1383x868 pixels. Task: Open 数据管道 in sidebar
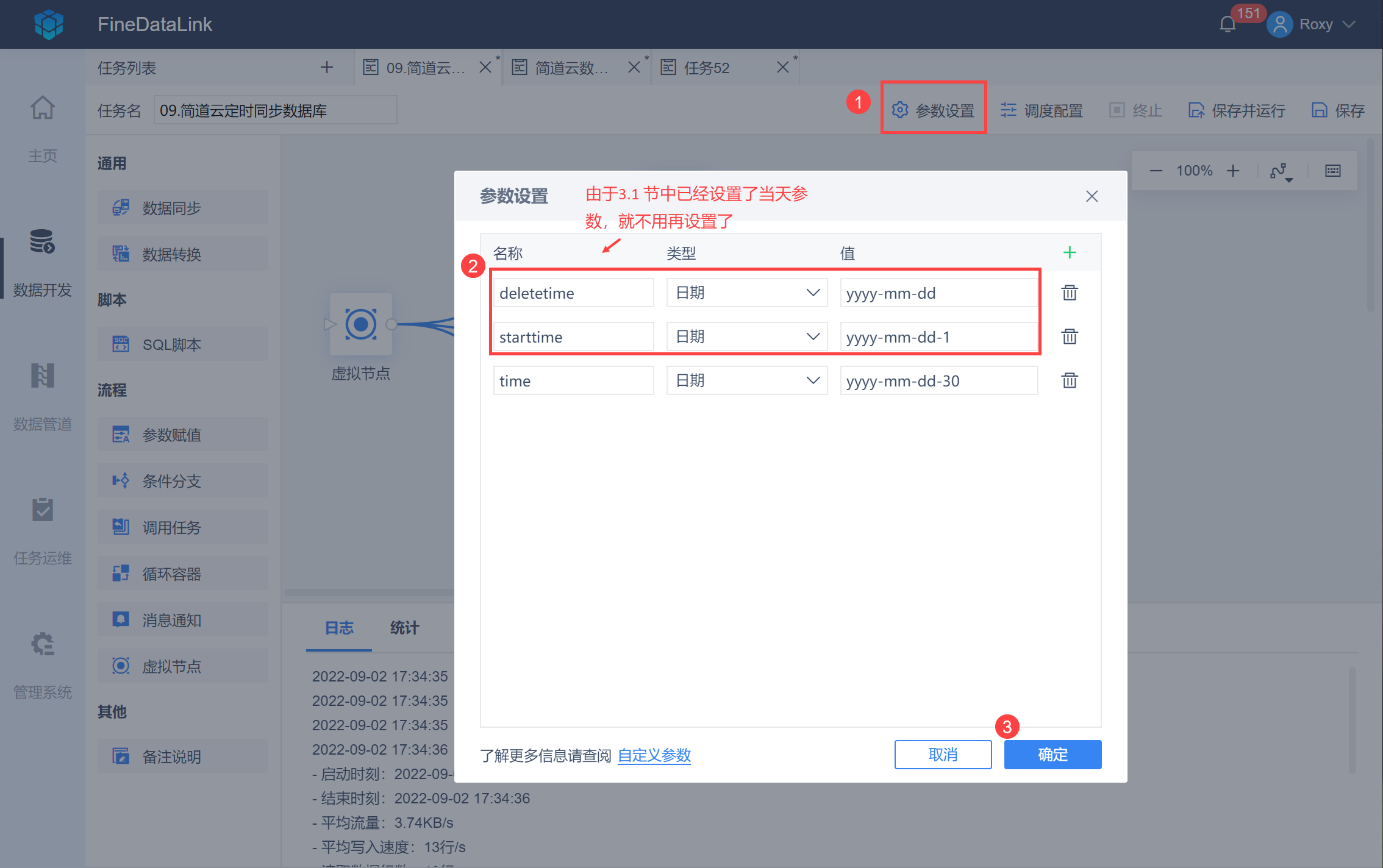pyautogui.click(x=43, y=397)
